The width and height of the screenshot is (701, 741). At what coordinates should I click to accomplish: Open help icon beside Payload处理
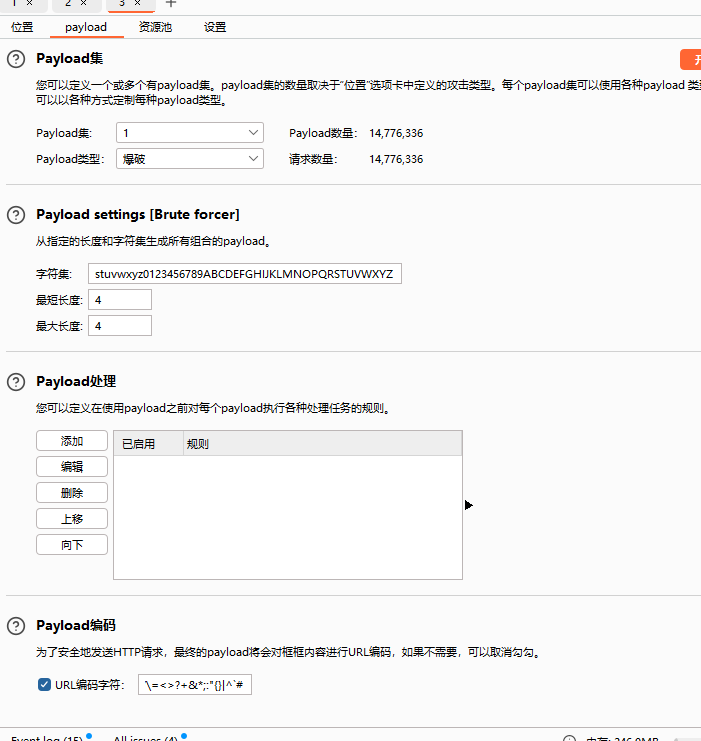click(x=16, y=382)
